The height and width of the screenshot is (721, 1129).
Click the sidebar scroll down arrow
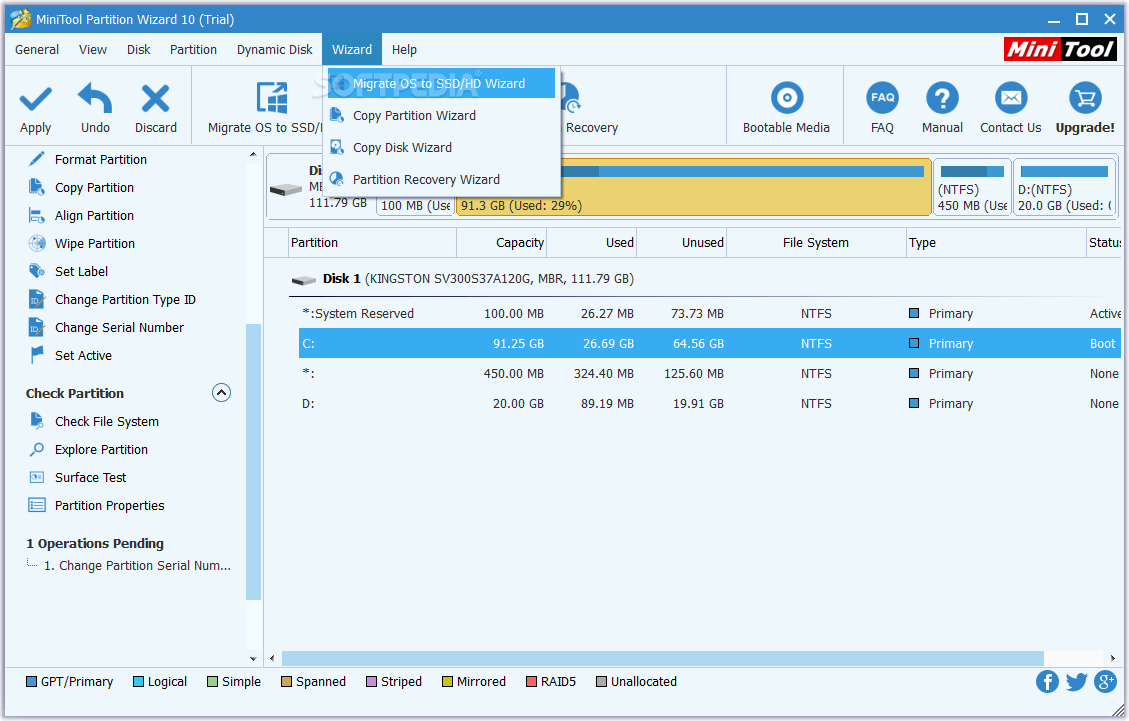click(253, 658)
